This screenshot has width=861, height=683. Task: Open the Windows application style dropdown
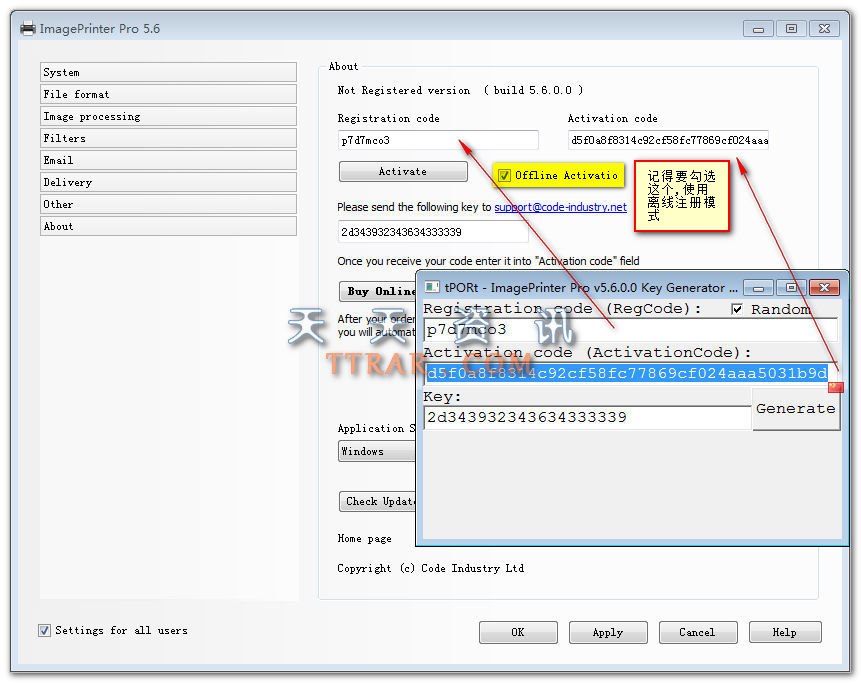point(377,451)
